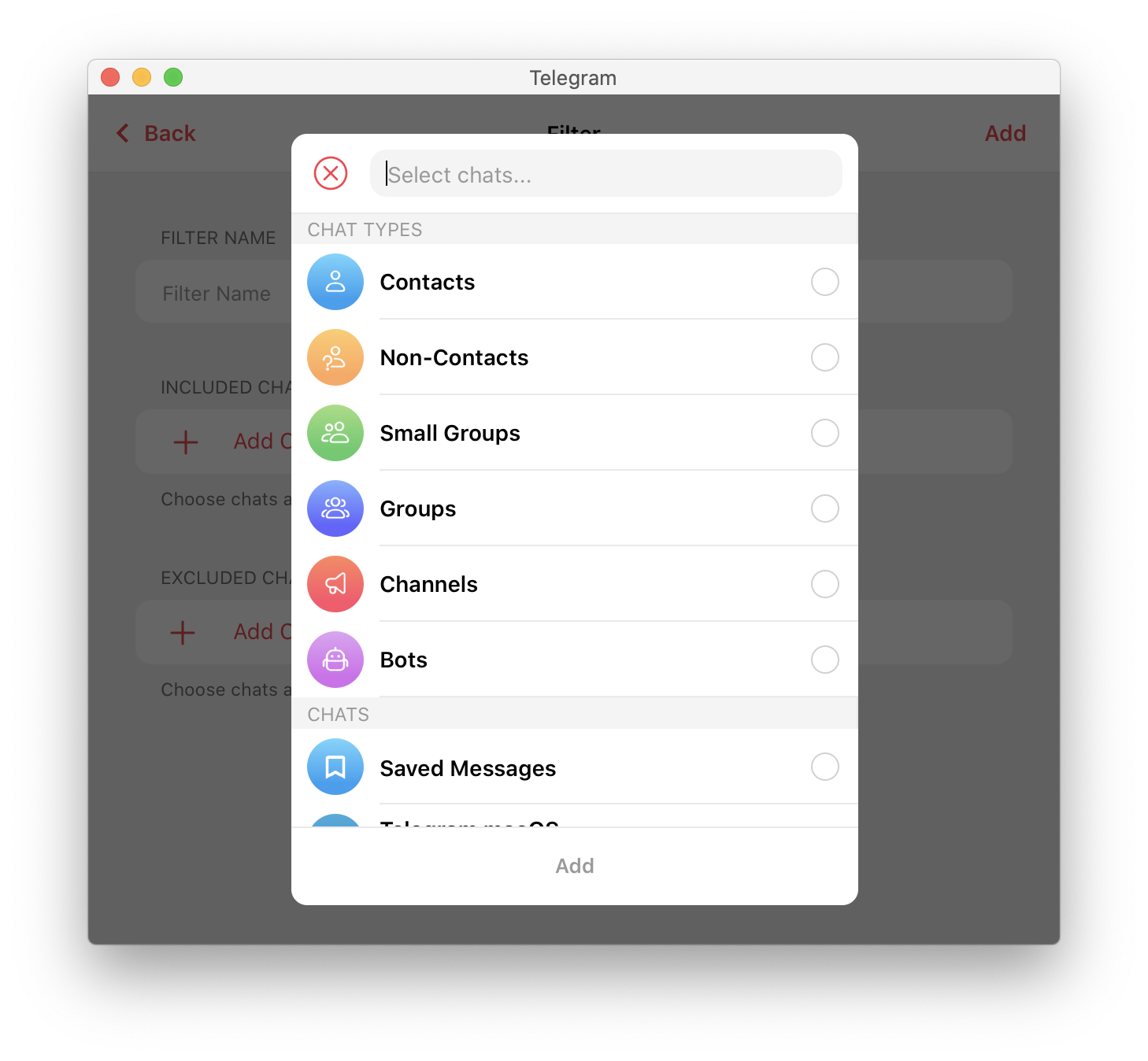Click the Add button at dialog bottom
Screen dimensions: 1148x1061
pyautogui.click(x=575, y=866)
